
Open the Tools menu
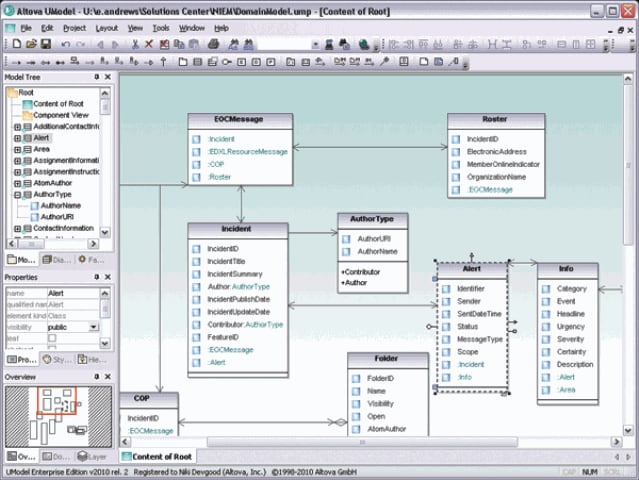pyautogui.click(x=161, y=28)
